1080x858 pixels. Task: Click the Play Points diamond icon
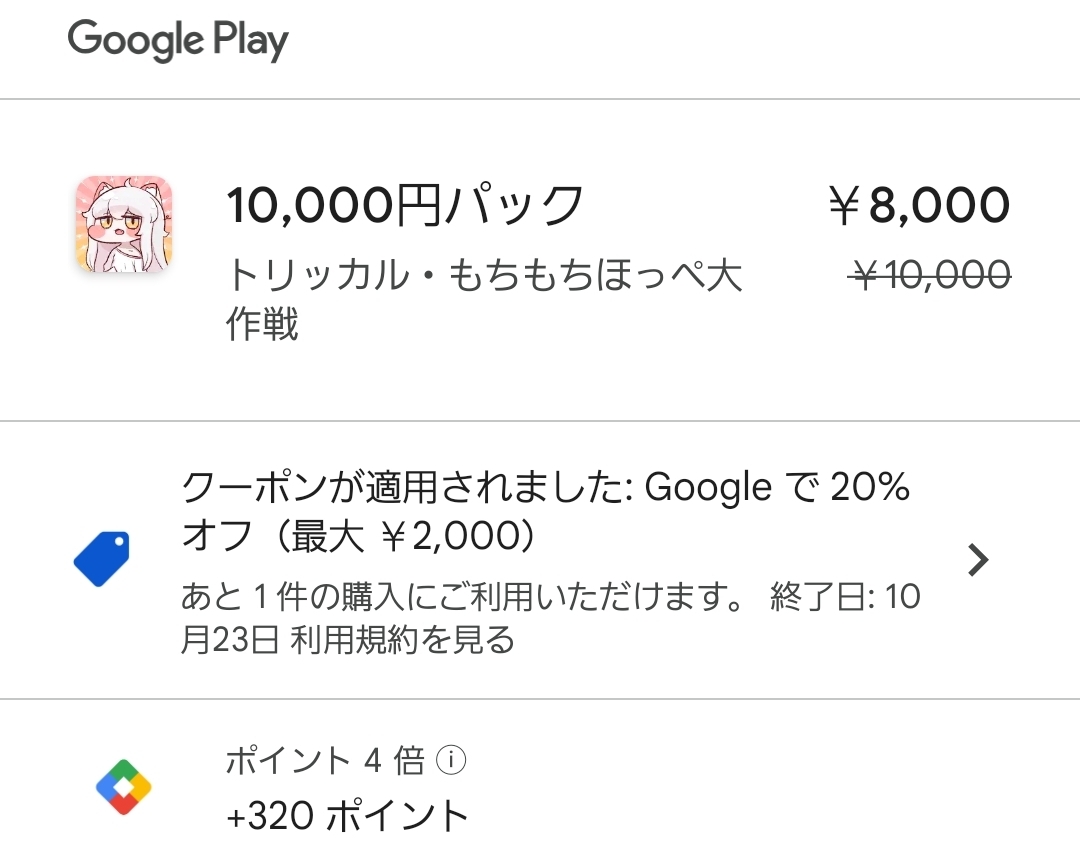pos(123,789)
